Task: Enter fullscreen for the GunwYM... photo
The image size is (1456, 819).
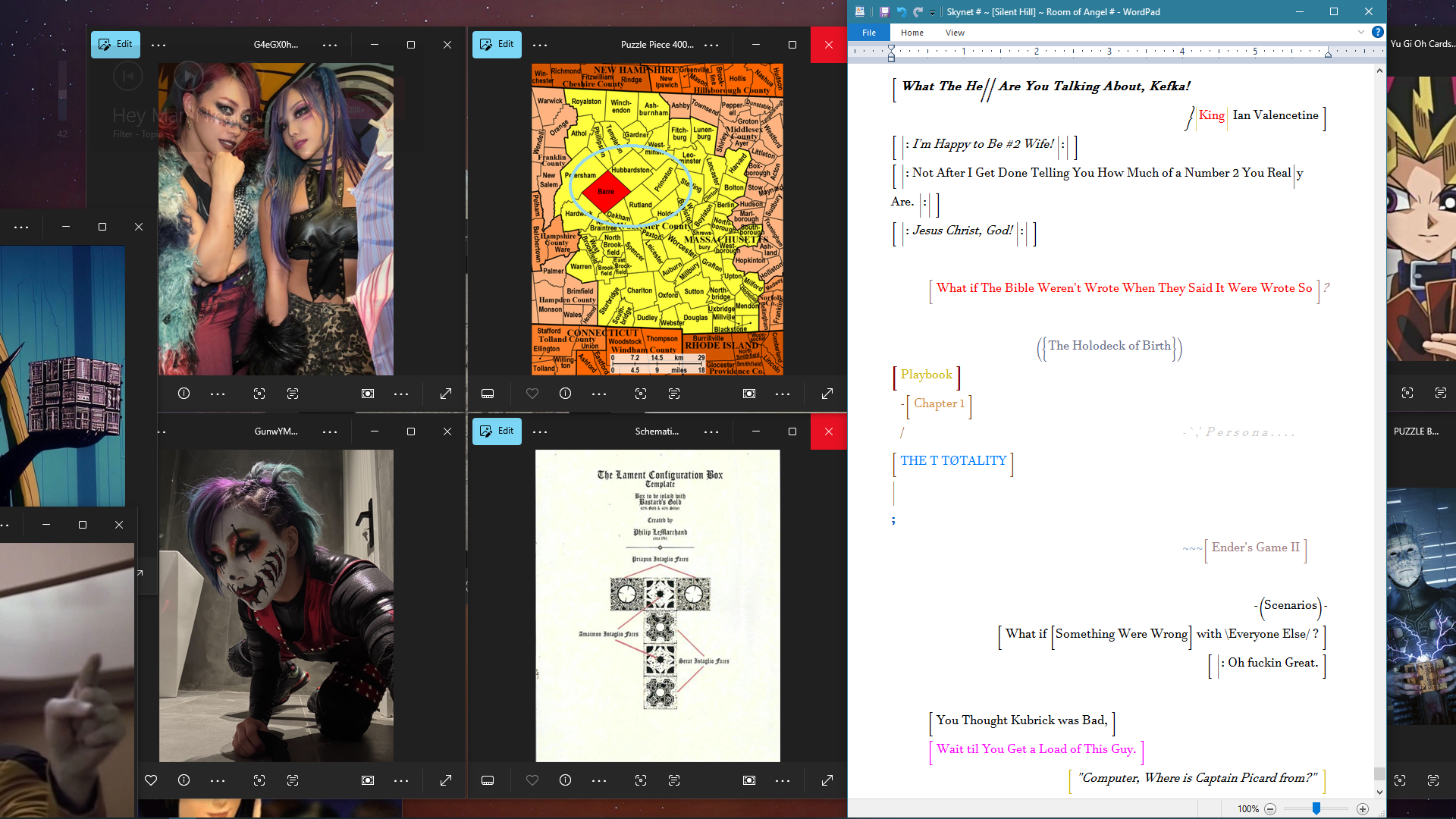Action: pyautogui.click(x=446, y=780)
